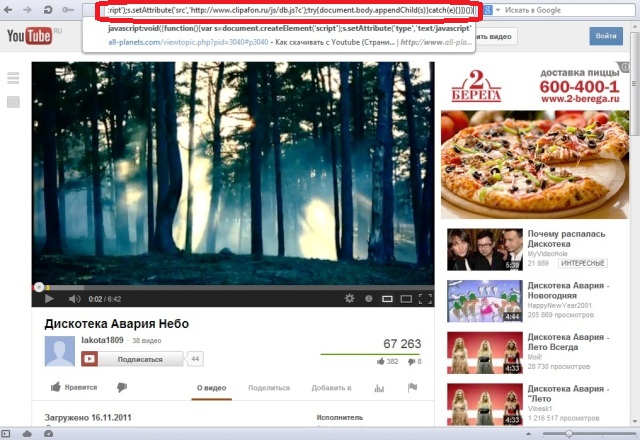Click the watch later clock icon

369,299
